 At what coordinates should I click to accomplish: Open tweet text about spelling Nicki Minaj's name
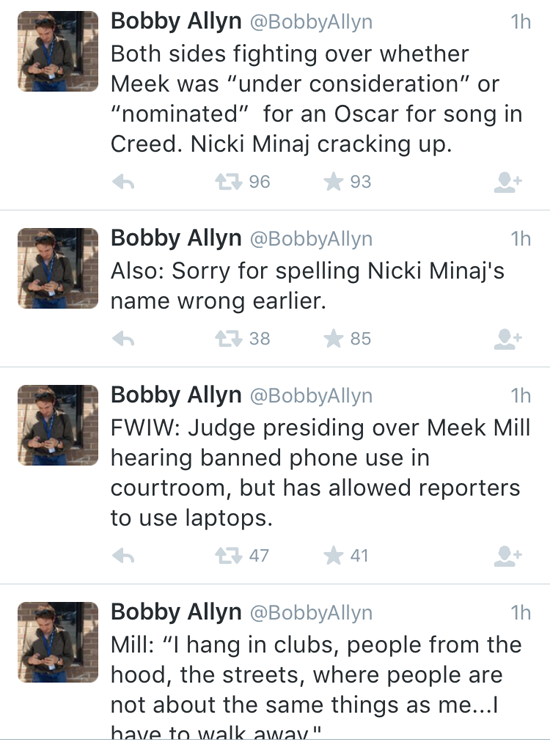click(308, 286)
